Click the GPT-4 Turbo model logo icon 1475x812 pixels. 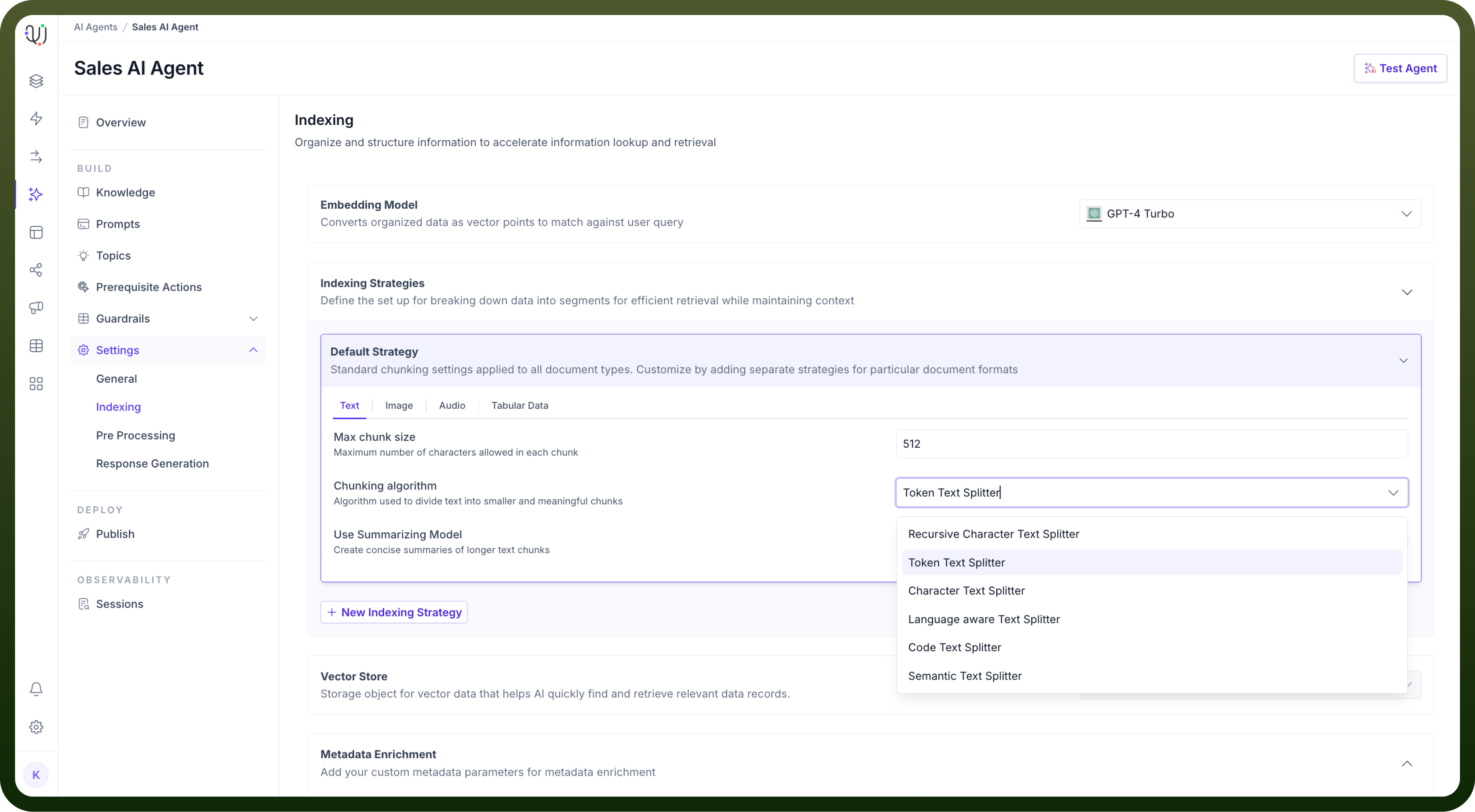tap(1094, 214)
